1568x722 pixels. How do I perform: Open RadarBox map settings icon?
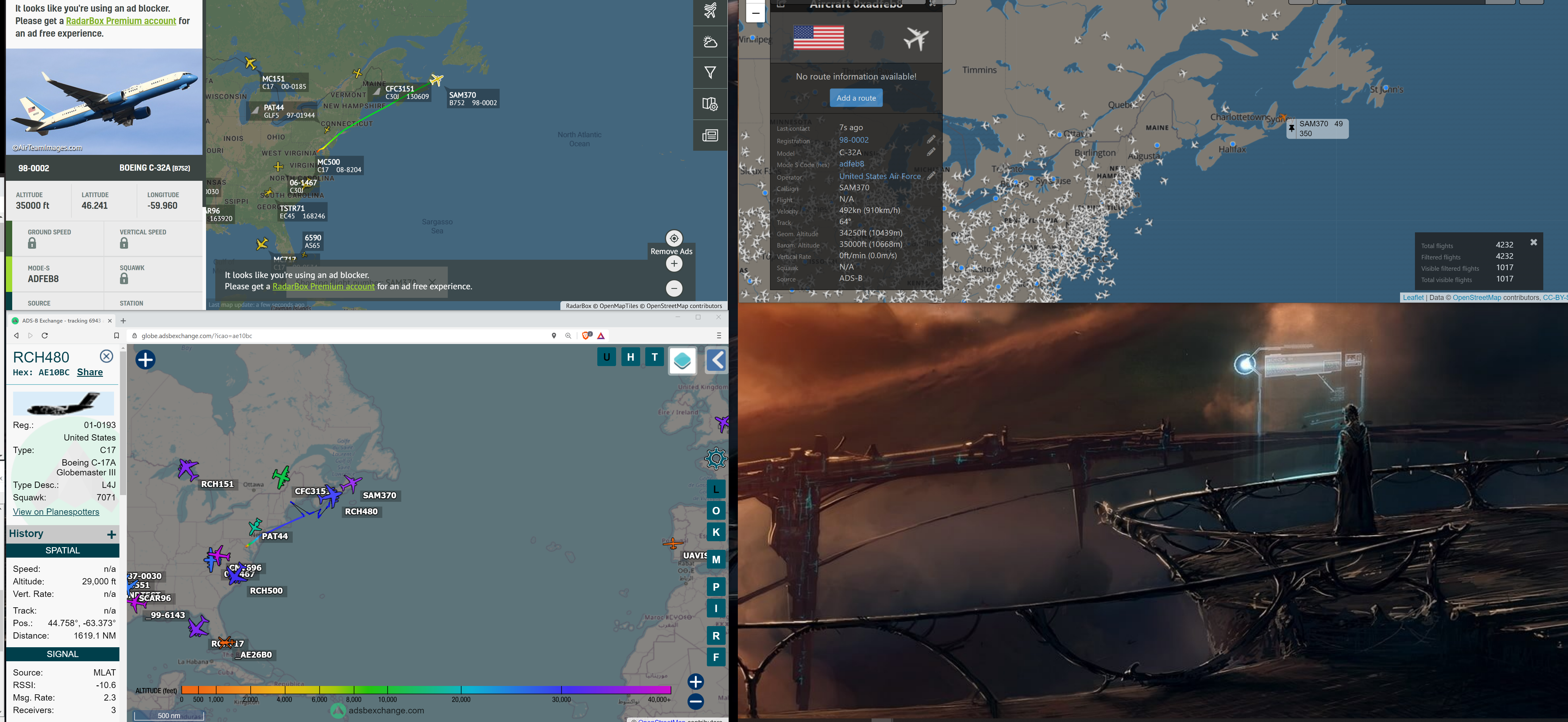[710, 104]
